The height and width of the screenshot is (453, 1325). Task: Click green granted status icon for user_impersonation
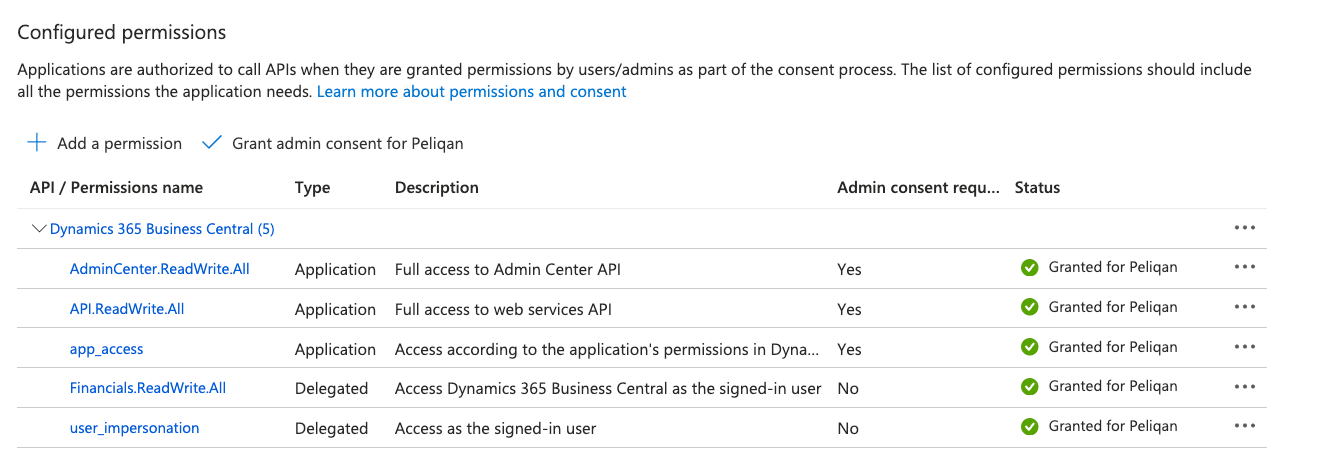coord(1029,426)
